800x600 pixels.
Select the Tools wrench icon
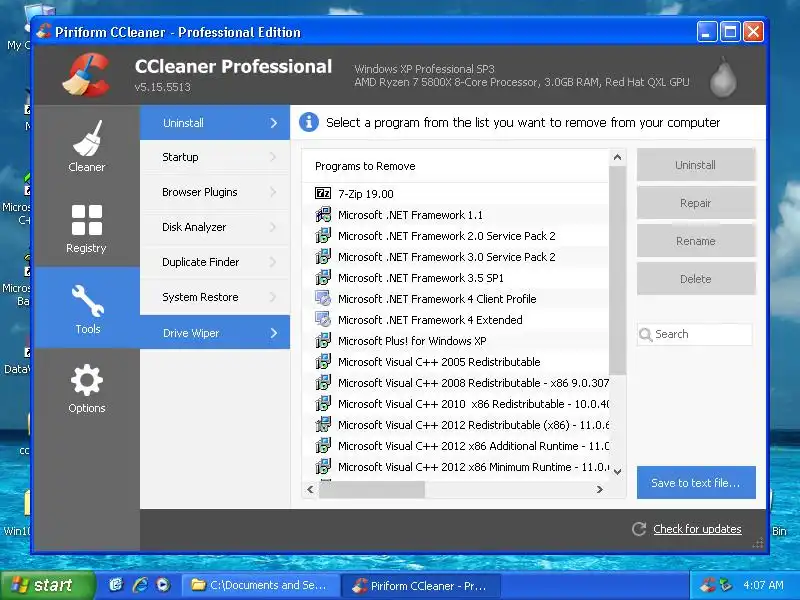88,301
